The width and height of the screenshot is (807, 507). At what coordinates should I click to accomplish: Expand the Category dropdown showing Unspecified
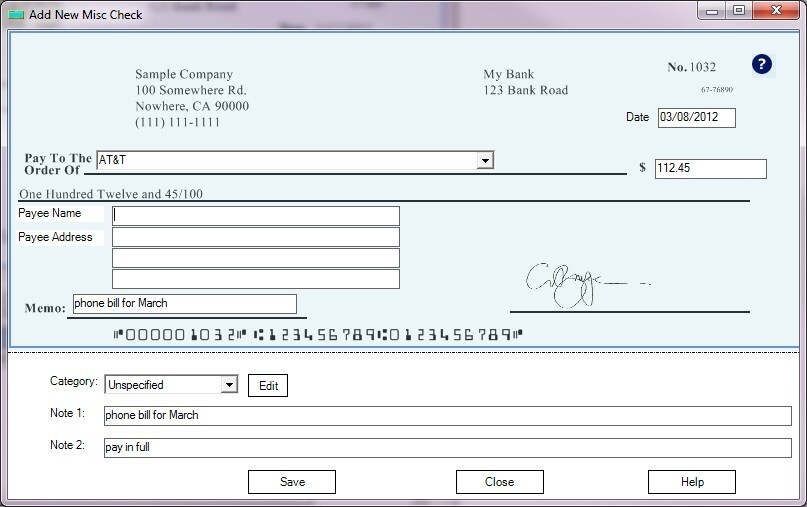229,385
